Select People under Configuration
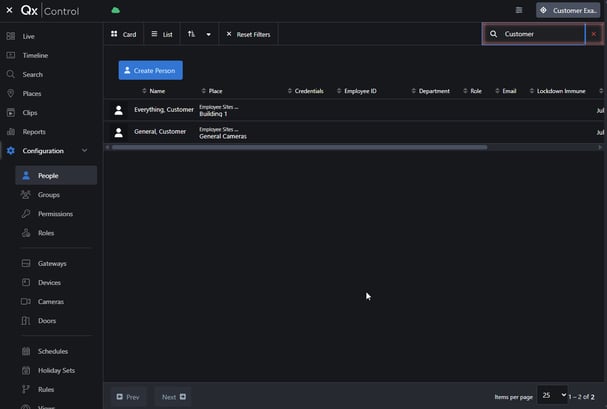The height and width of the screenshot is (409, 607). coord(56,175)
